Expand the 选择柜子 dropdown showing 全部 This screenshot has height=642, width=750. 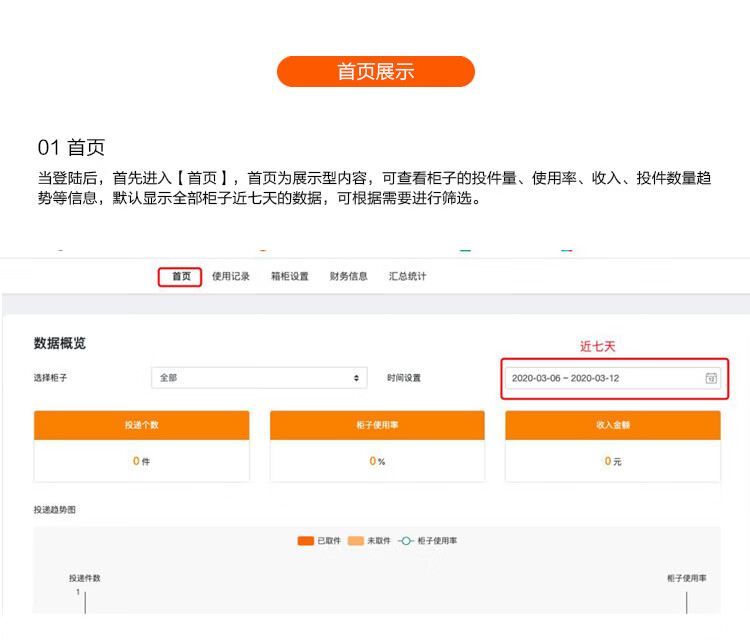pyautogui.click(x=259, y=378)
